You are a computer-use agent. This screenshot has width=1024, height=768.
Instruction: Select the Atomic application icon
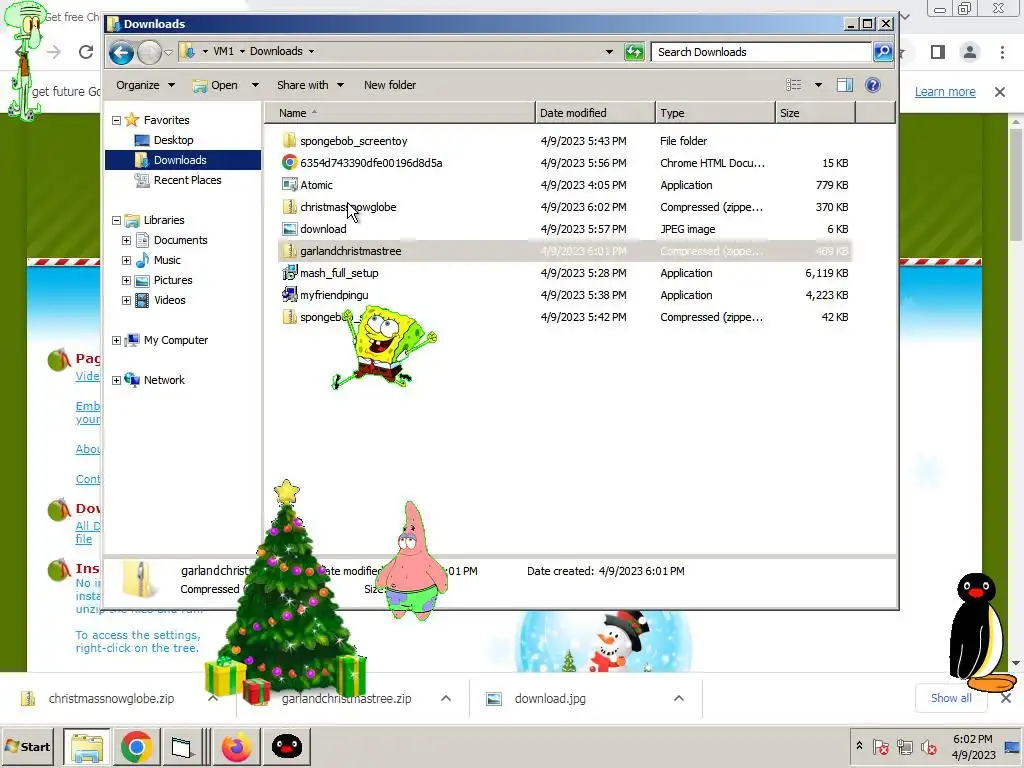coord(289,185)
